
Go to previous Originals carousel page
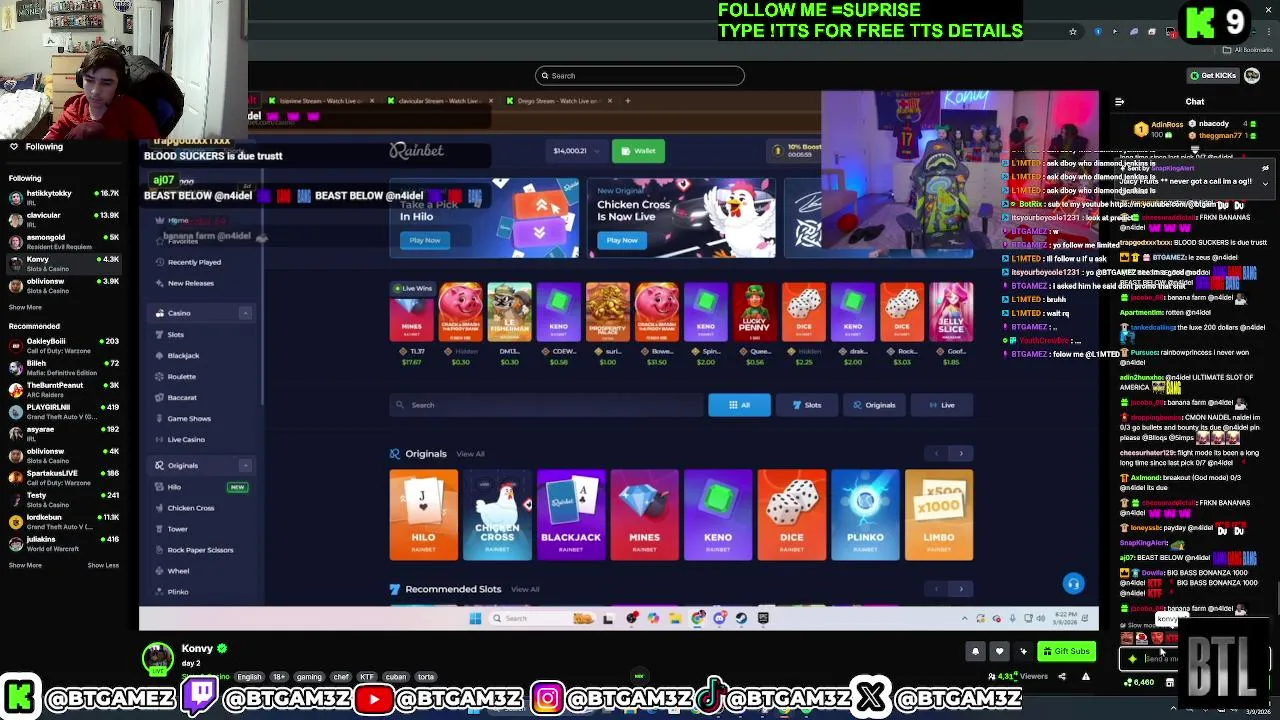point(937,454)
